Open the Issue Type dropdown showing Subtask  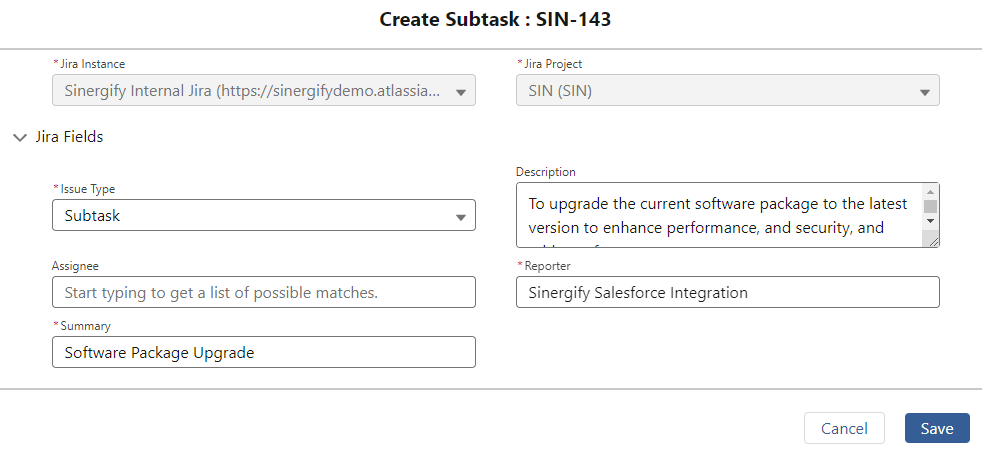[264, 215]
